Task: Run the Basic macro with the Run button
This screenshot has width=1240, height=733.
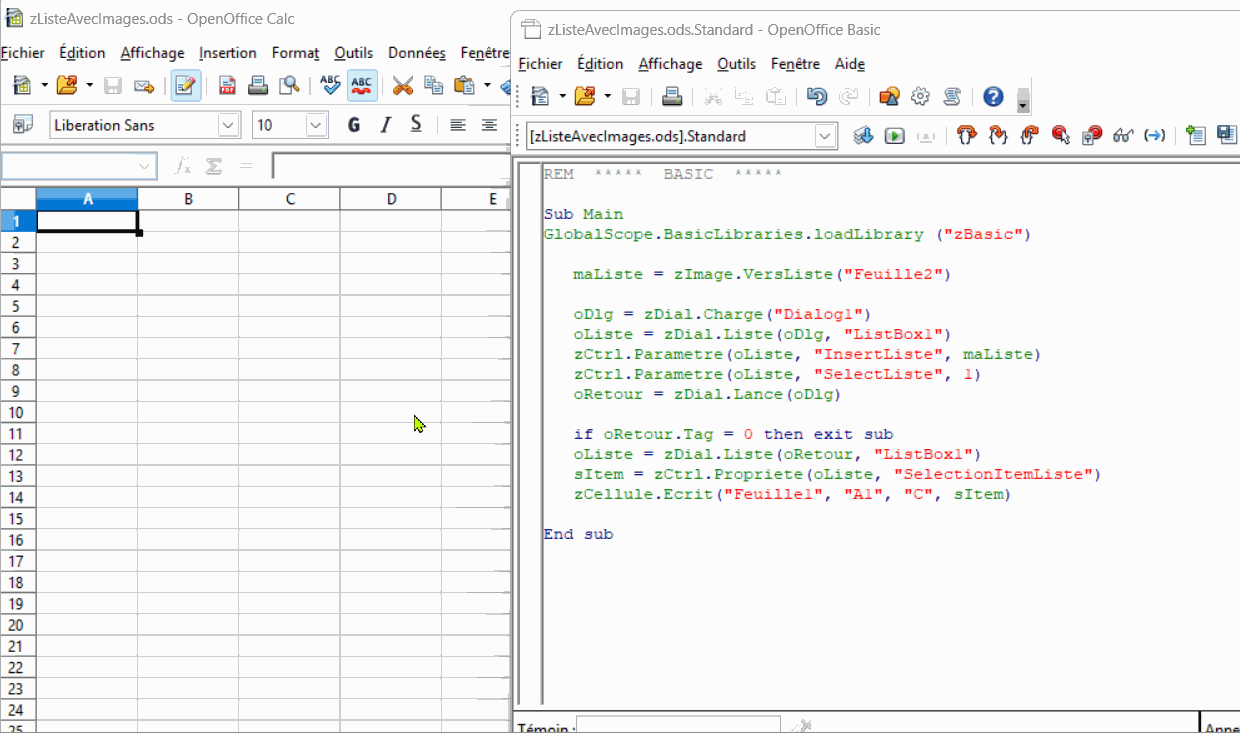Action: click(895, 136)
